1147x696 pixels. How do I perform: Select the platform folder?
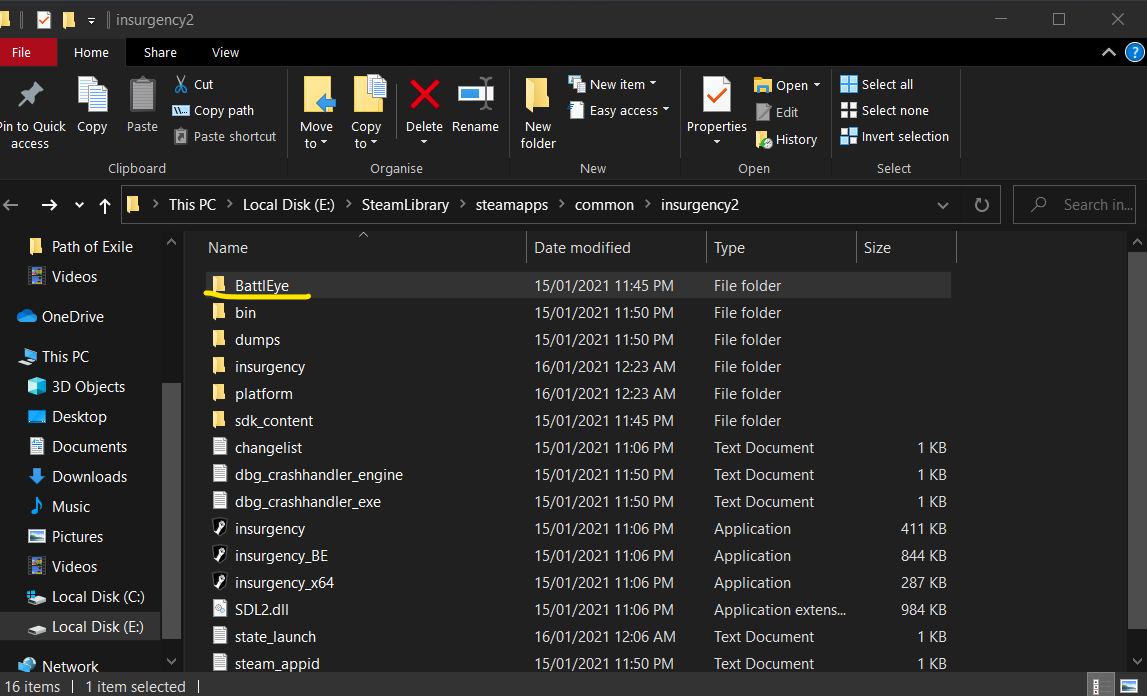tap(263, 394)
